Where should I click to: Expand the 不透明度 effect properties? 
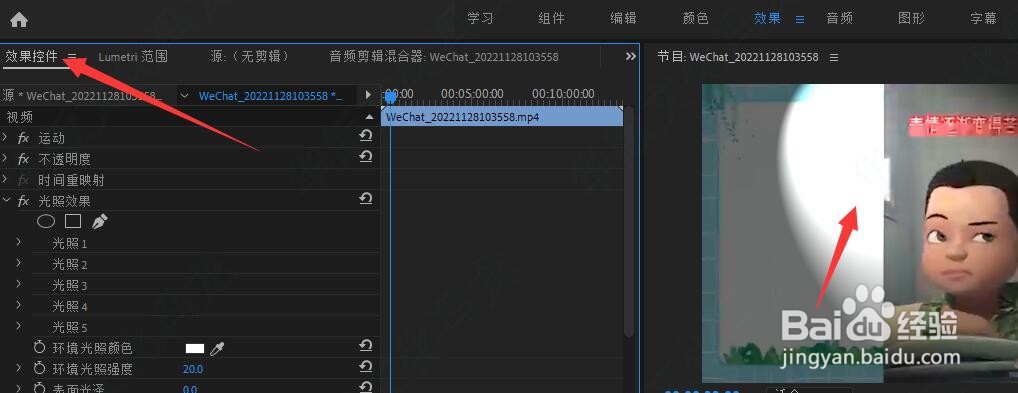click(5, 158)
